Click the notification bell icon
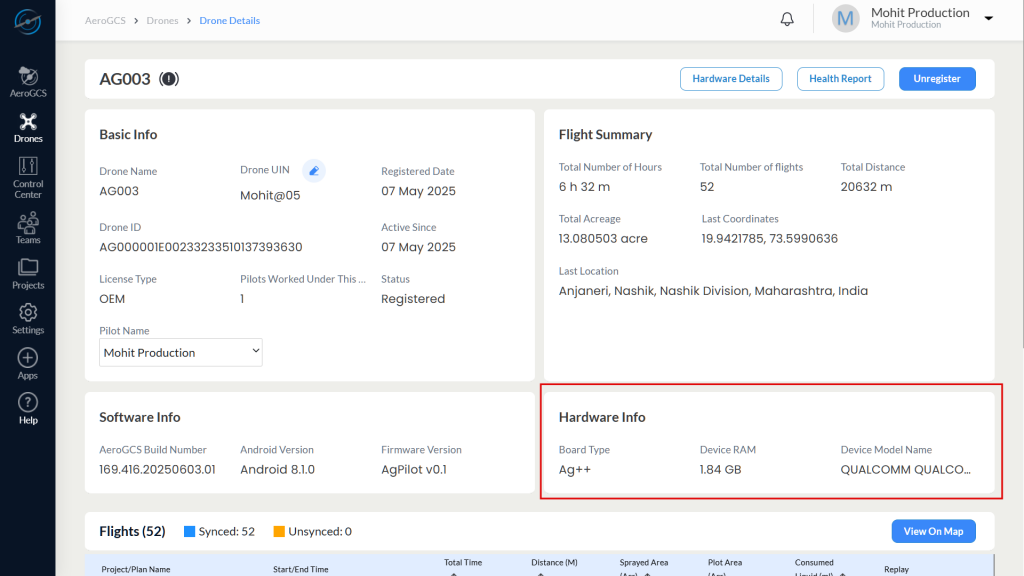 click(x=787, y=19)
